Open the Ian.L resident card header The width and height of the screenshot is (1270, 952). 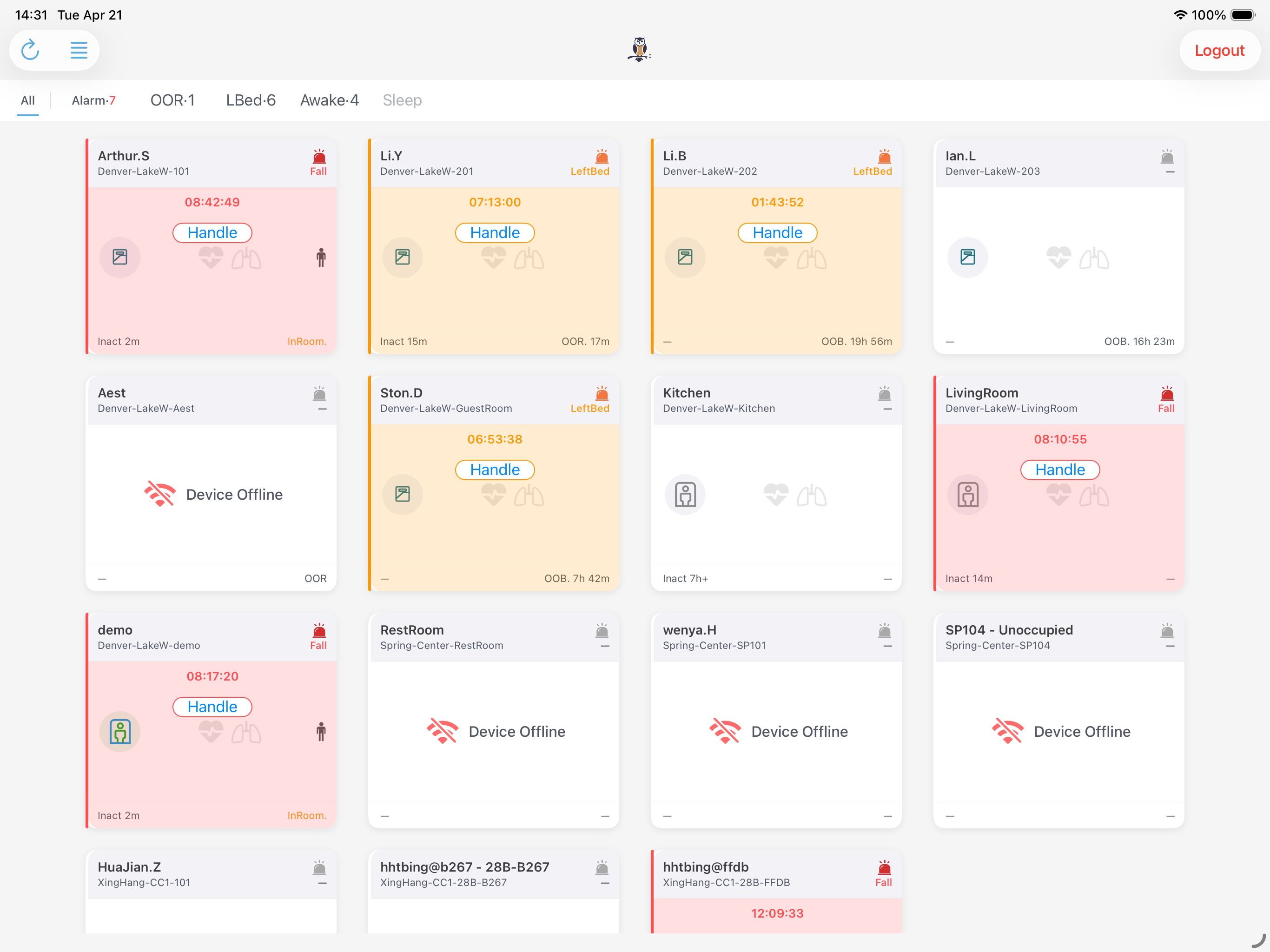1059,163
